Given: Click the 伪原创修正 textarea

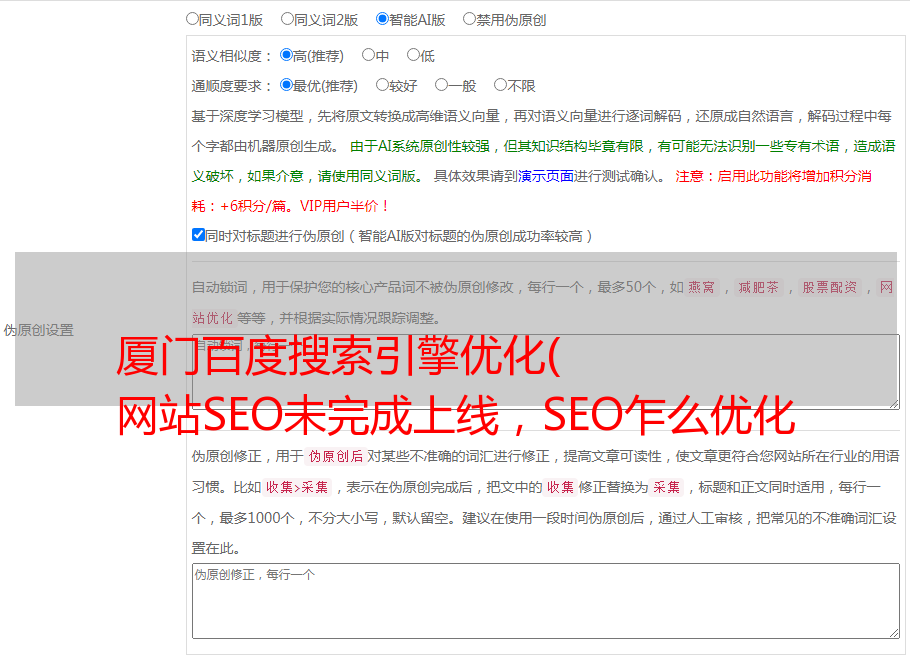Looking at the screenshot, I should tap(546, 601).
